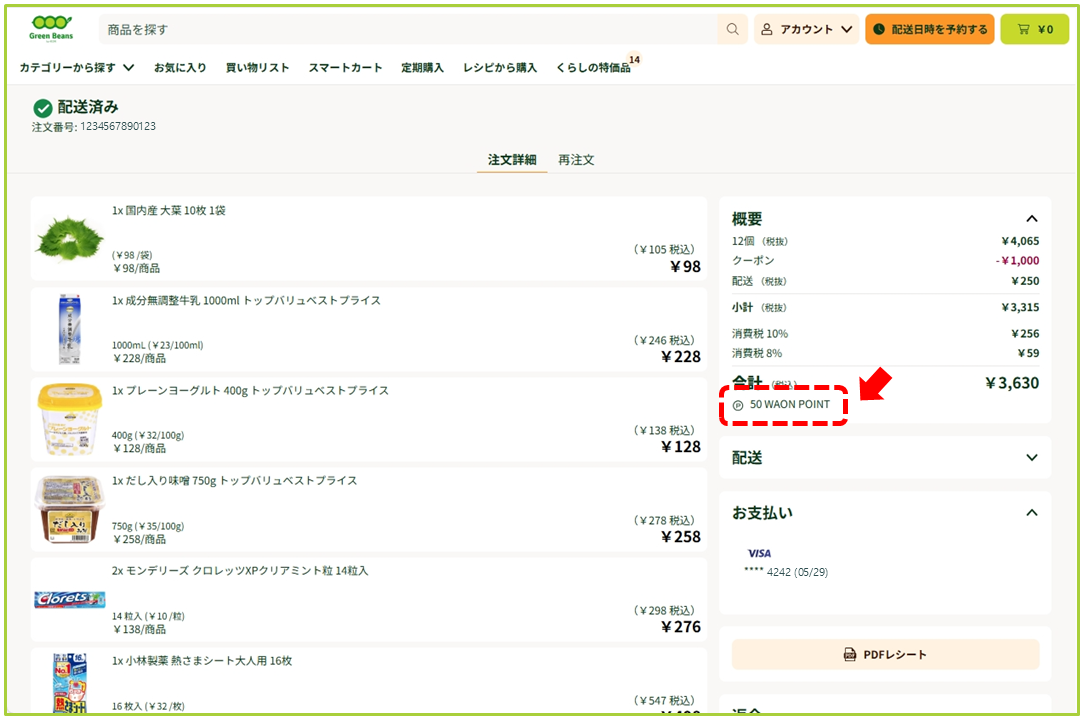This screenshot has height=720, width=1083.
Task: Click the product search field
Action: (408, 29)
